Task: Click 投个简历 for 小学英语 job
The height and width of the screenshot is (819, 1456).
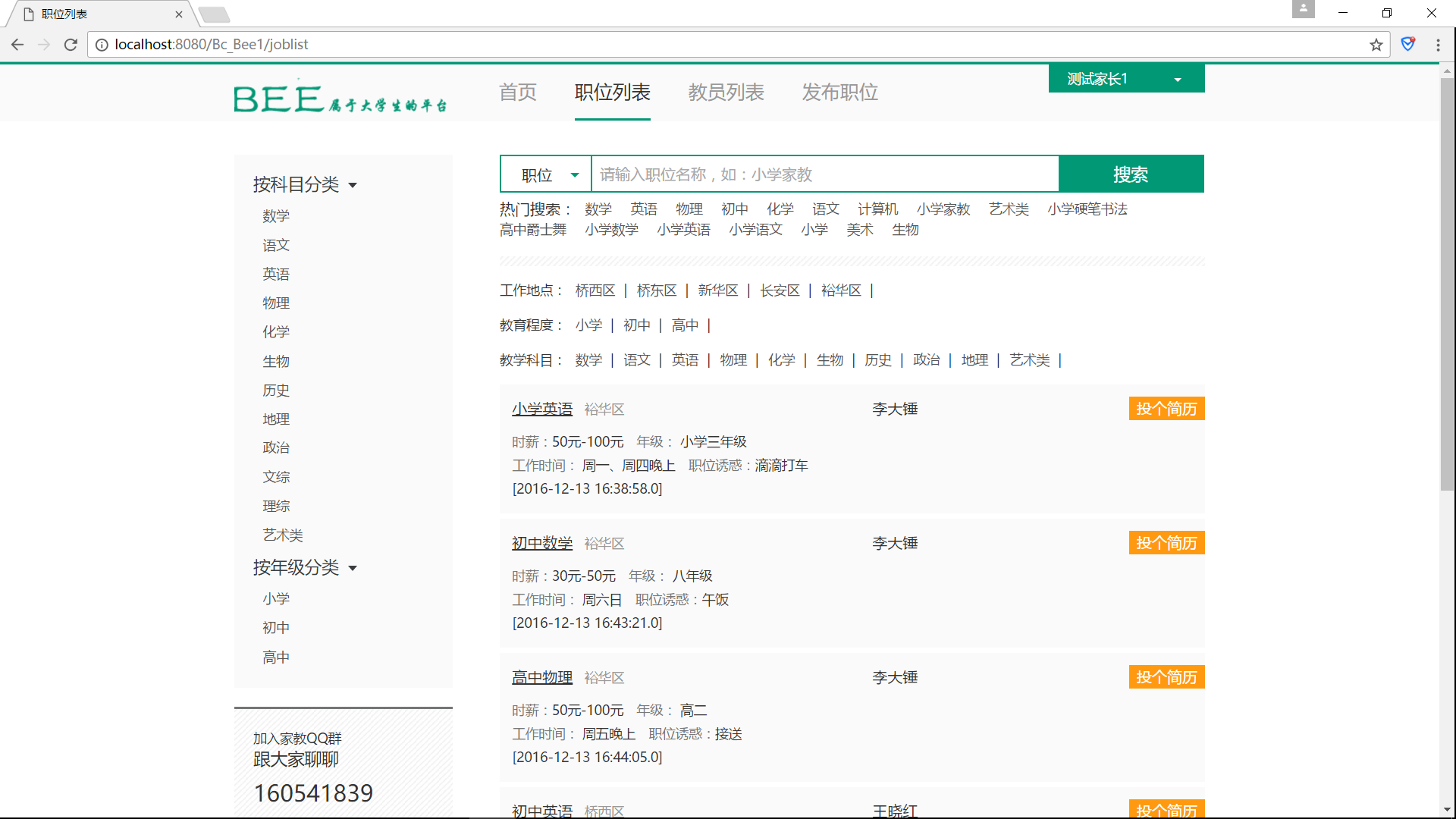Action: click(1166, 409)
